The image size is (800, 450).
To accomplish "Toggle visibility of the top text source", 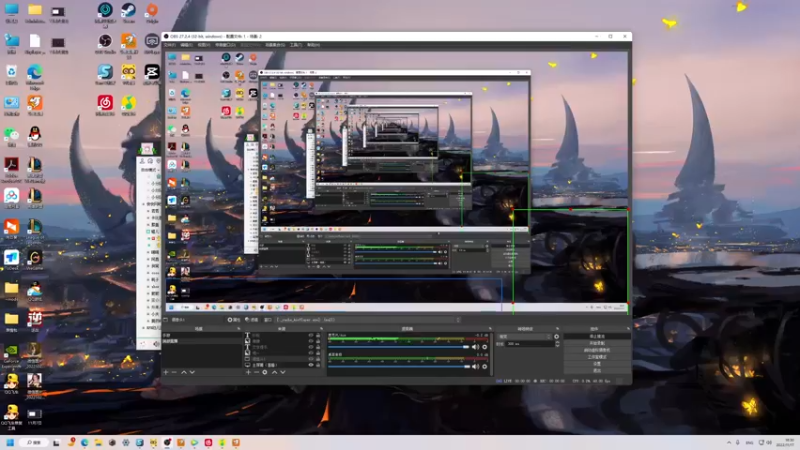I will 311,335.
